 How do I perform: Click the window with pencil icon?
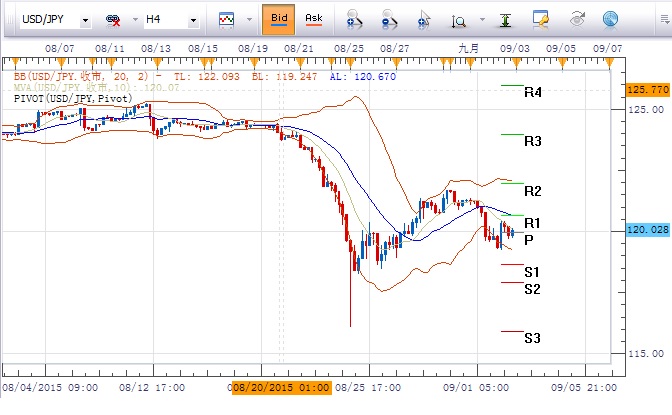click(x=540, y=20)
